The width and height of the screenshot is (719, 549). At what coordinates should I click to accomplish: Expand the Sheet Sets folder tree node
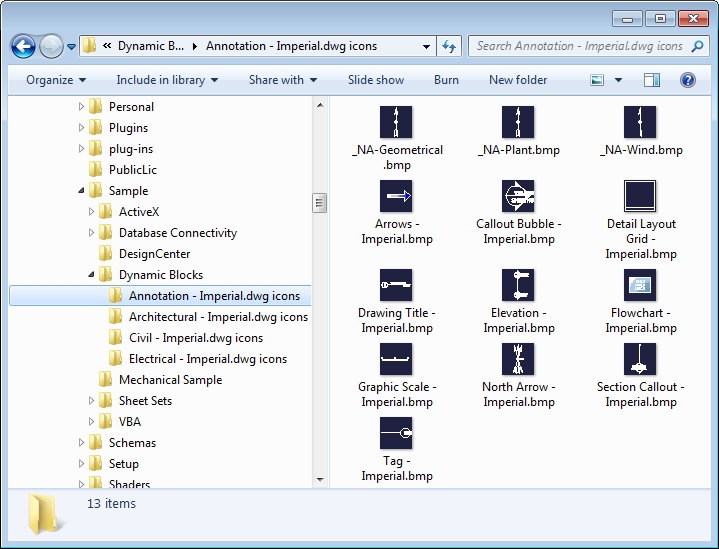93,401
